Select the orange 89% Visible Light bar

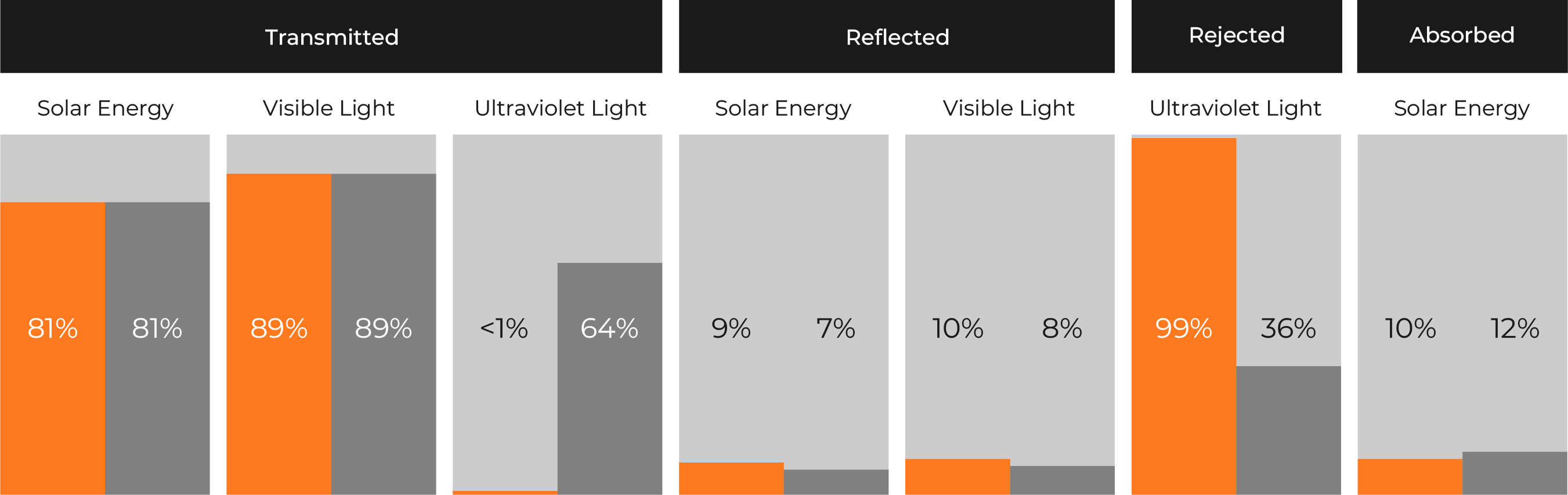[279, 334]
